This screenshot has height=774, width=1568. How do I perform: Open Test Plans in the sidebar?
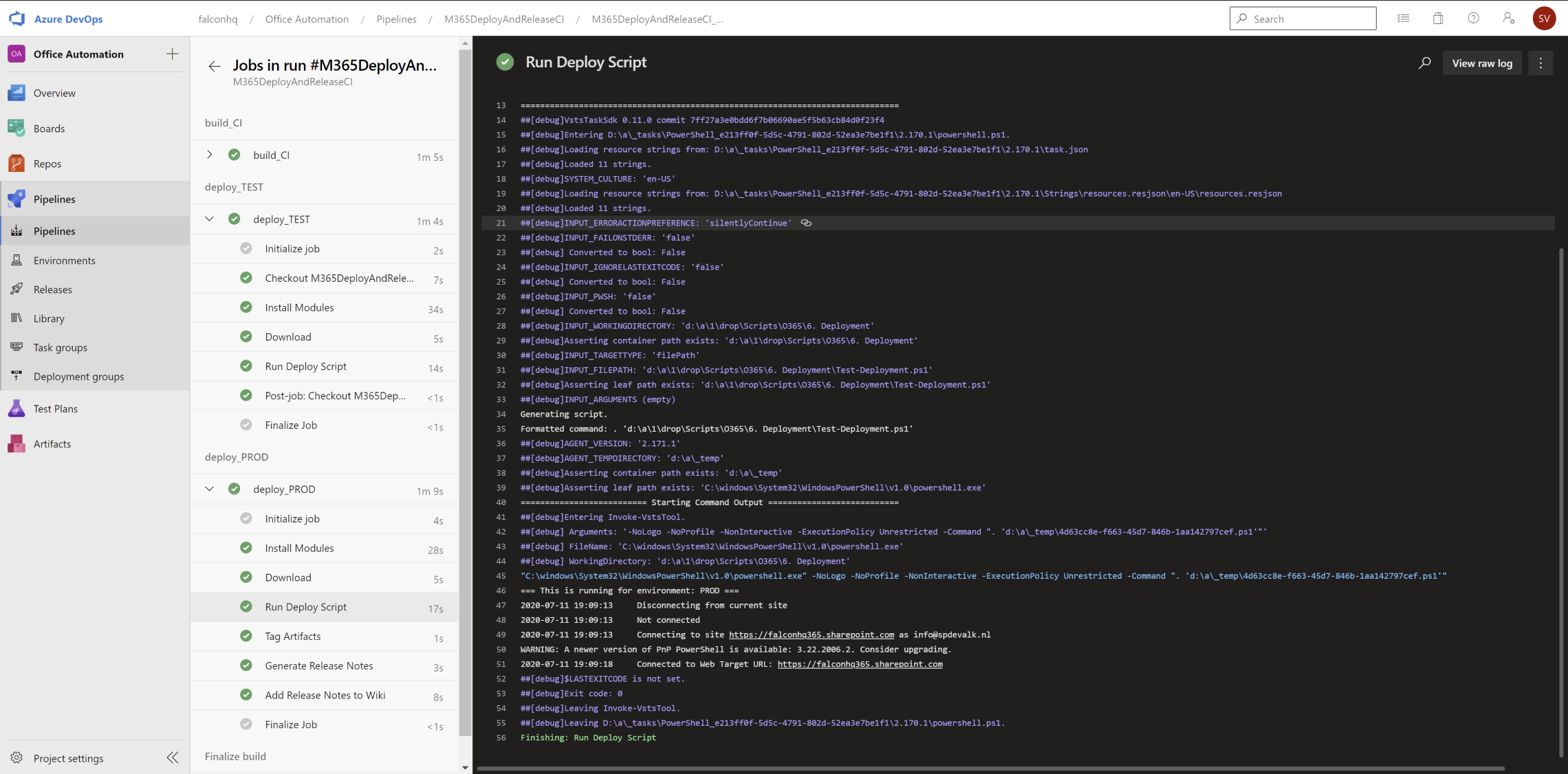coord(95,408)
